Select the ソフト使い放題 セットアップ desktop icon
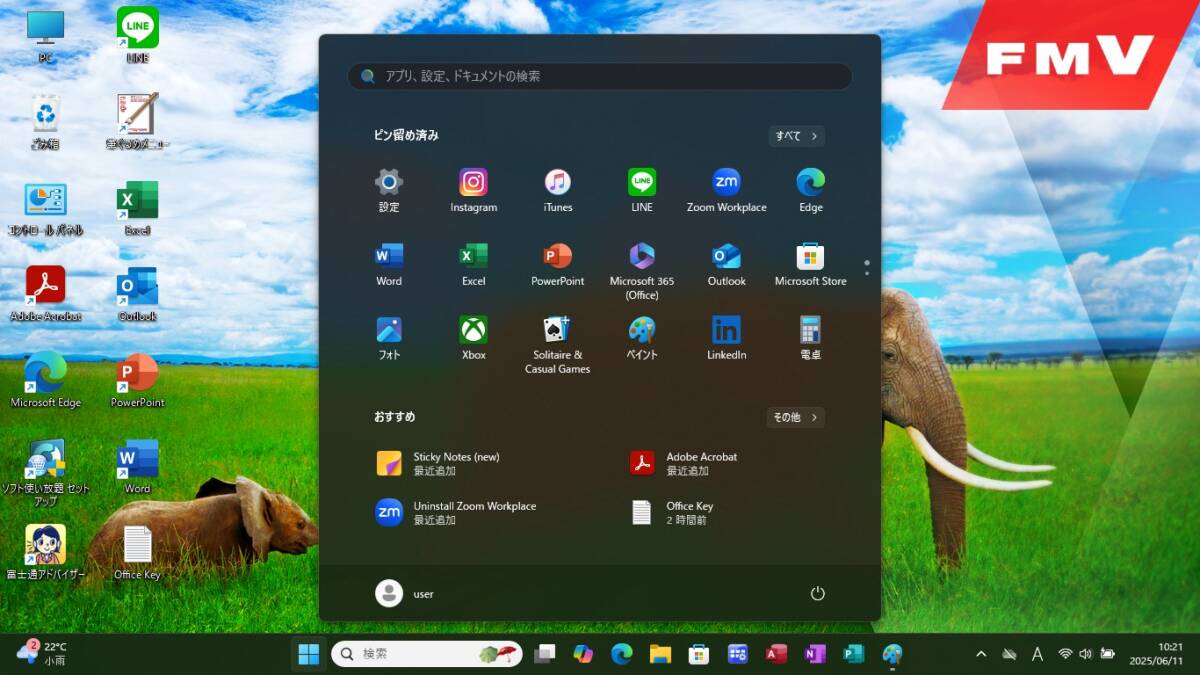 click(45, 473)
